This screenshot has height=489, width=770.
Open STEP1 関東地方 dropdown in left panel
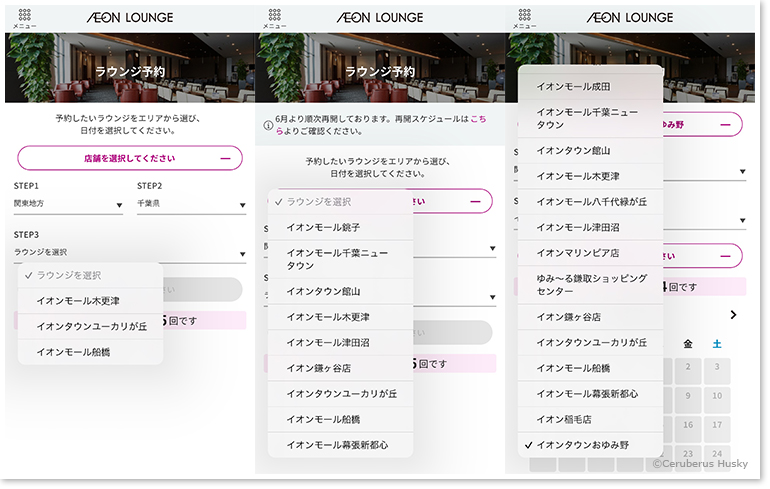(68, 204)
